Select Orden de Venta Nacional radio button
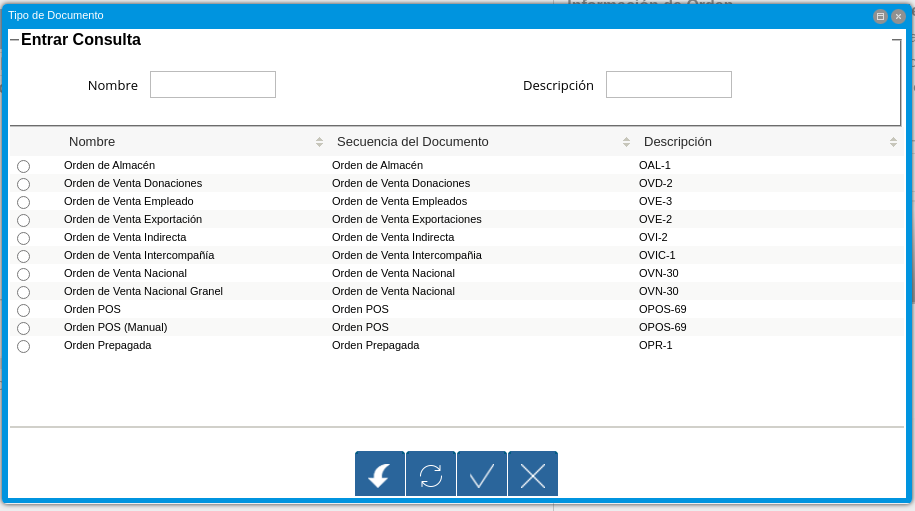 click(x=23, y=274)
